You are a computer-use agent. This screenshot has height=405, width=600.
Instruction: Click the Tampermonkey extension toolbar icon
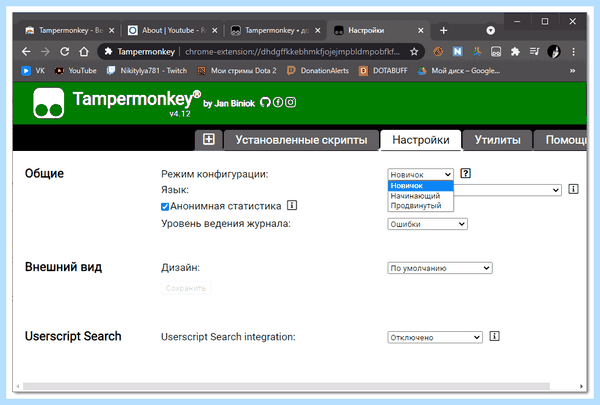[496, 52]
